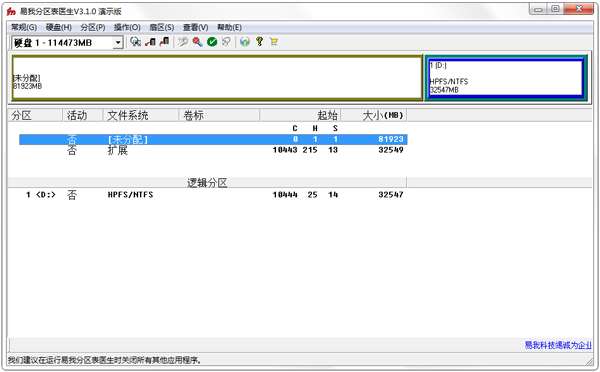Click the 活动 column header
The height and width of the screenshot is (372, 600).
[82, 115]
